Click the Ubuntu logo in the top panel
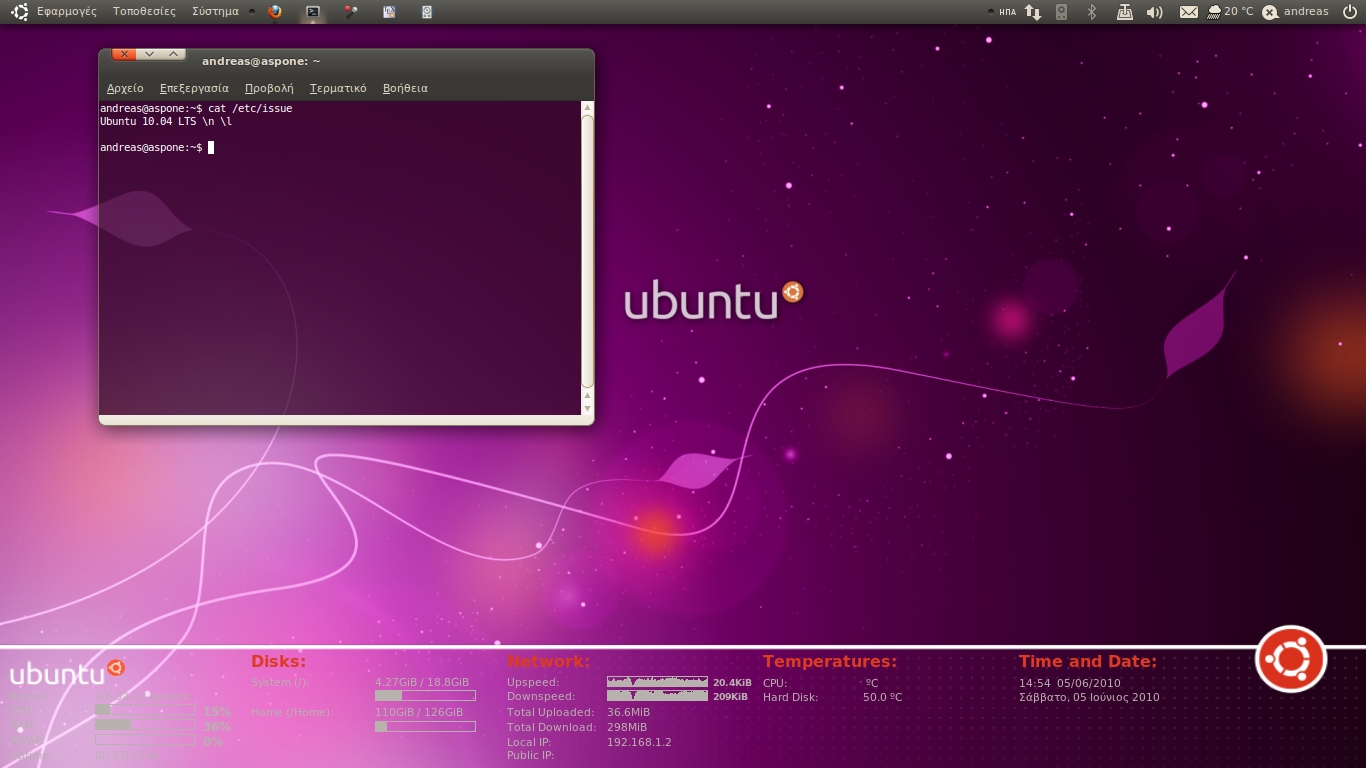1366x768 pixels. click(x=19, y=12)
